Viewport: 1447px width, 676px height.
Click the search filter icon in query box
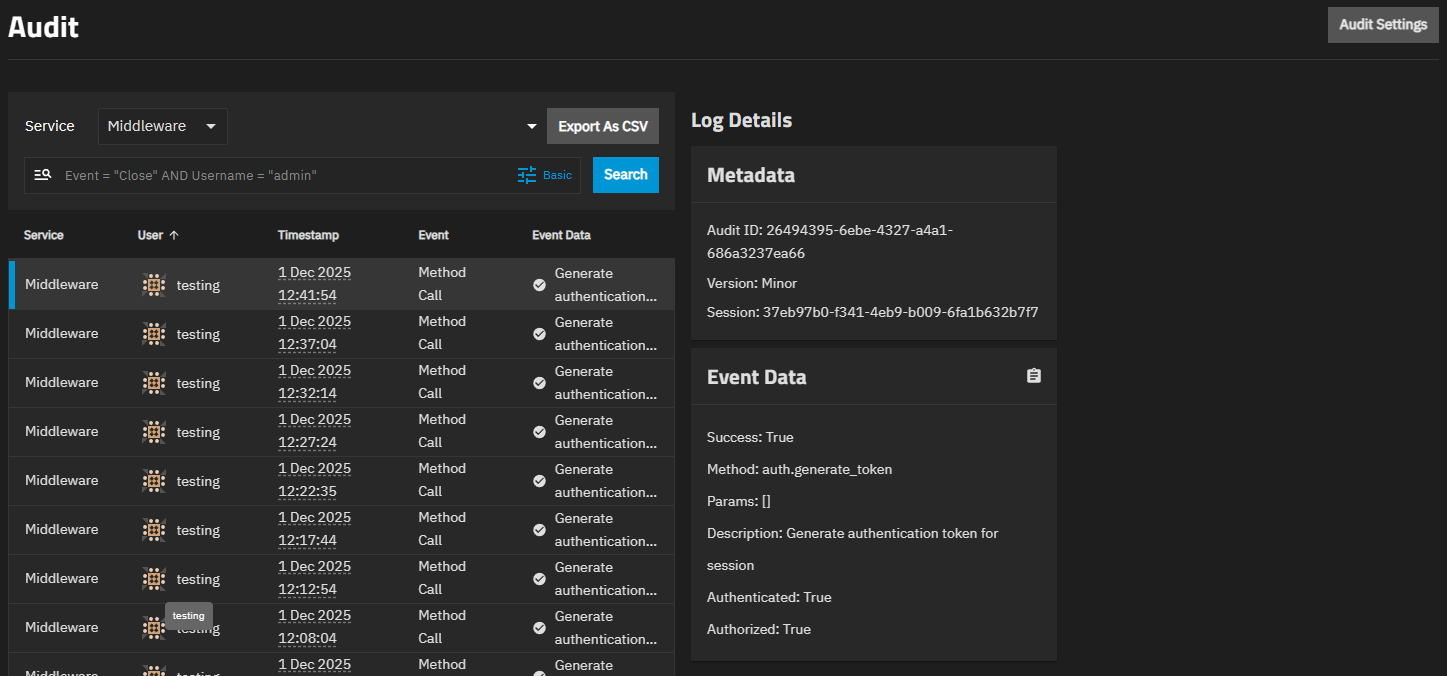42,175
